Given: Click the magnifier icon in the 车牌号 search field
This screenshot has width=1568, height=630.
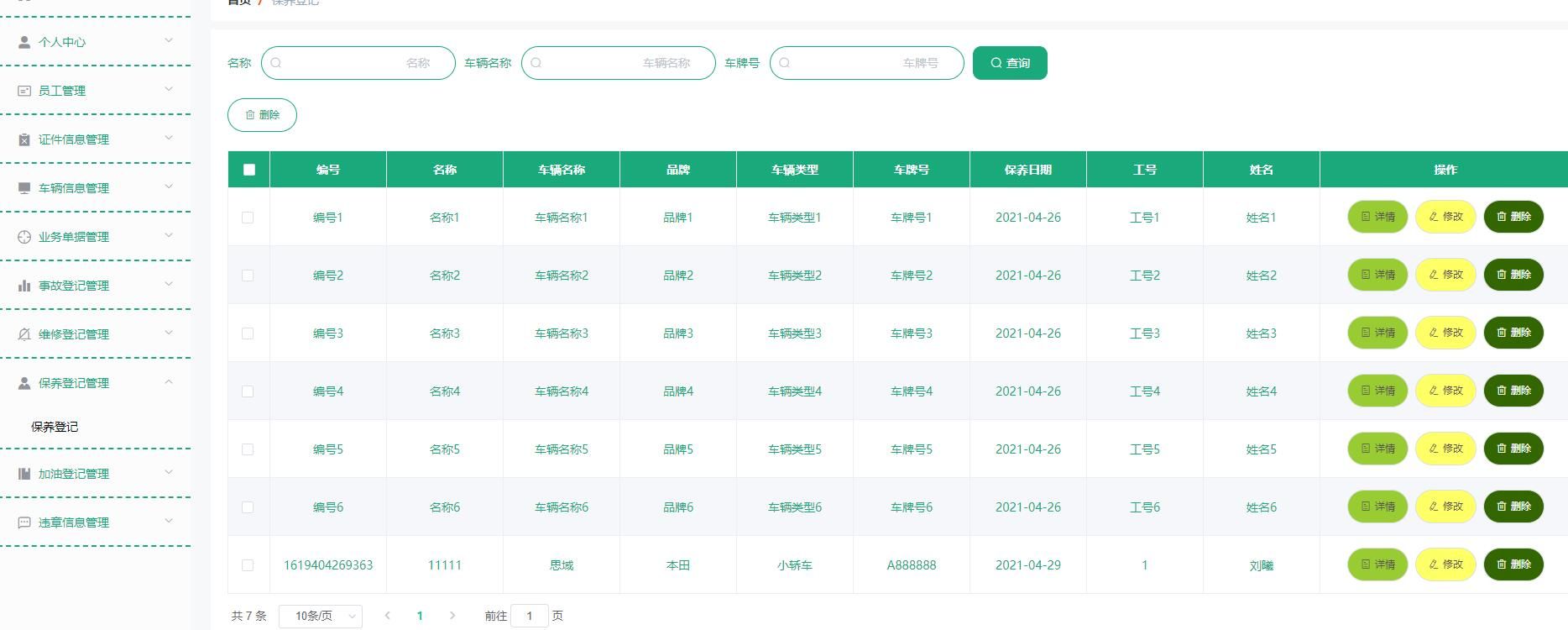Looking at the screenshot, I should [785, 63].
